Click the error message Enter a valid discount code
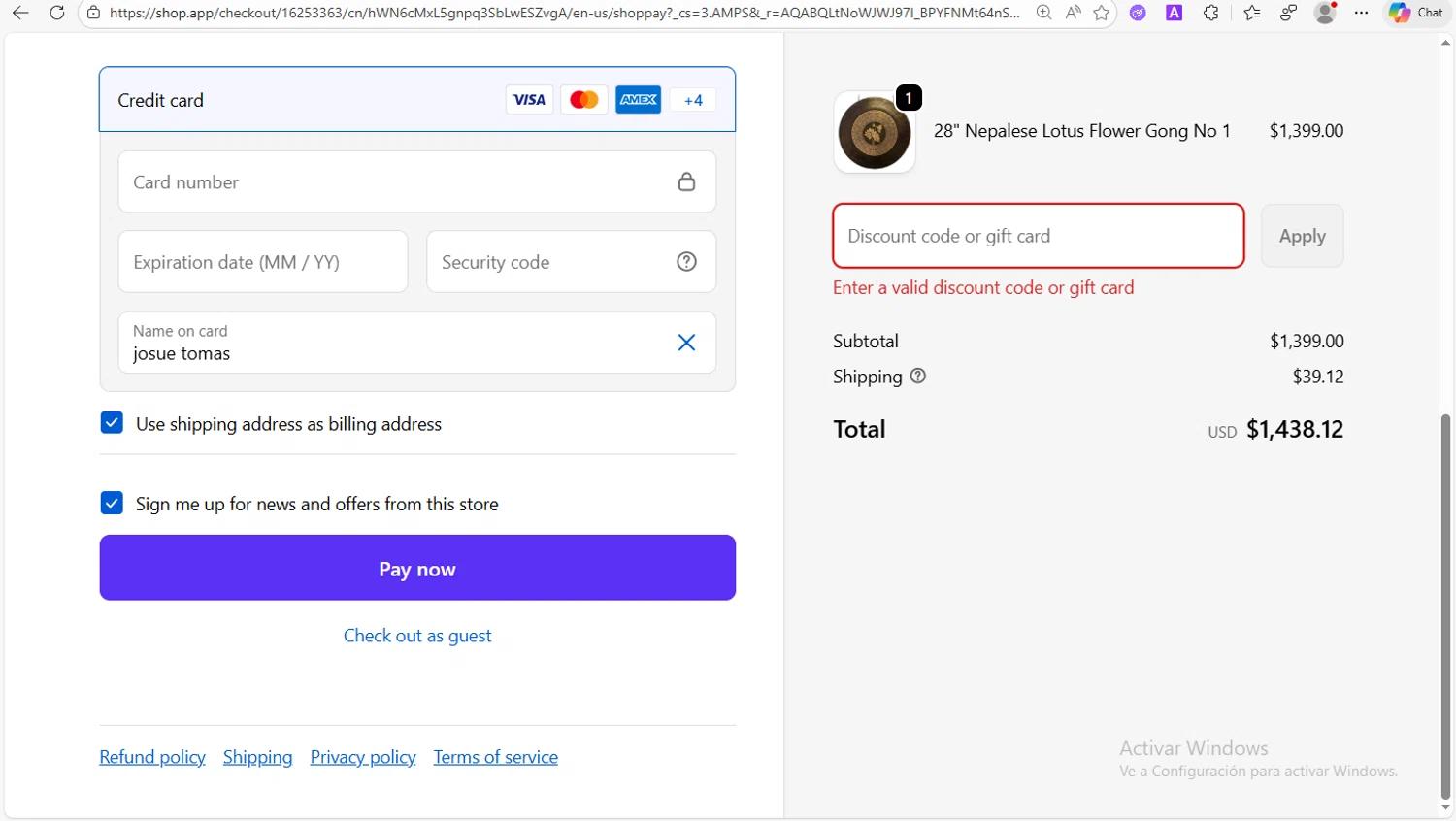 click(x=983, y=287)
